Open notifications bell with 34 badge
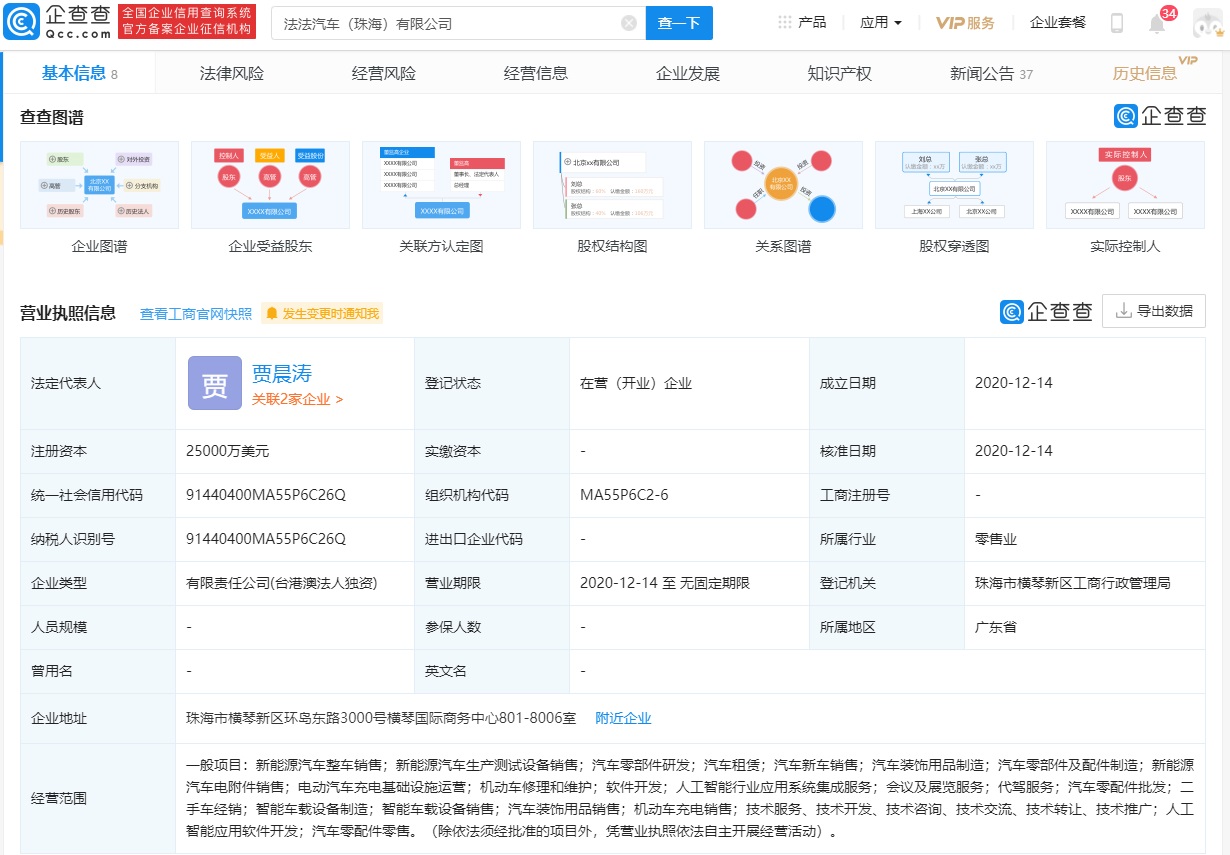 [x=1157, y=23]
